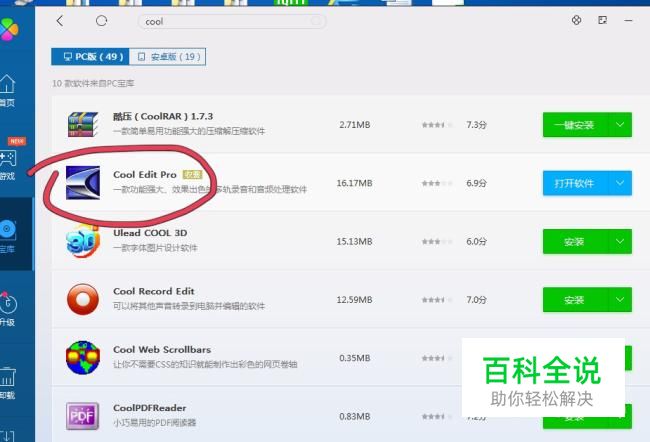The width and height of the screenshot is (650, 442).
Task: Click the 0.35MB size of Cool Web Scrollbars
Action: 354,358
